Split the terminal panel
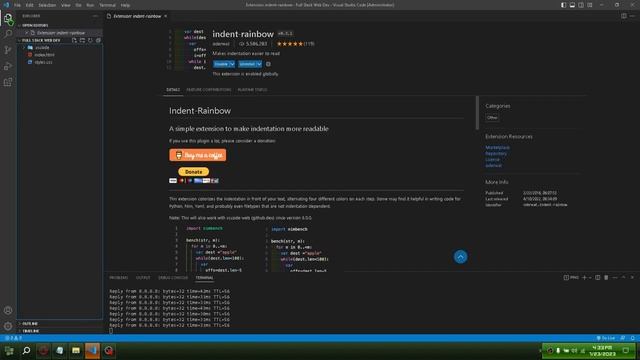 point(598,278)
